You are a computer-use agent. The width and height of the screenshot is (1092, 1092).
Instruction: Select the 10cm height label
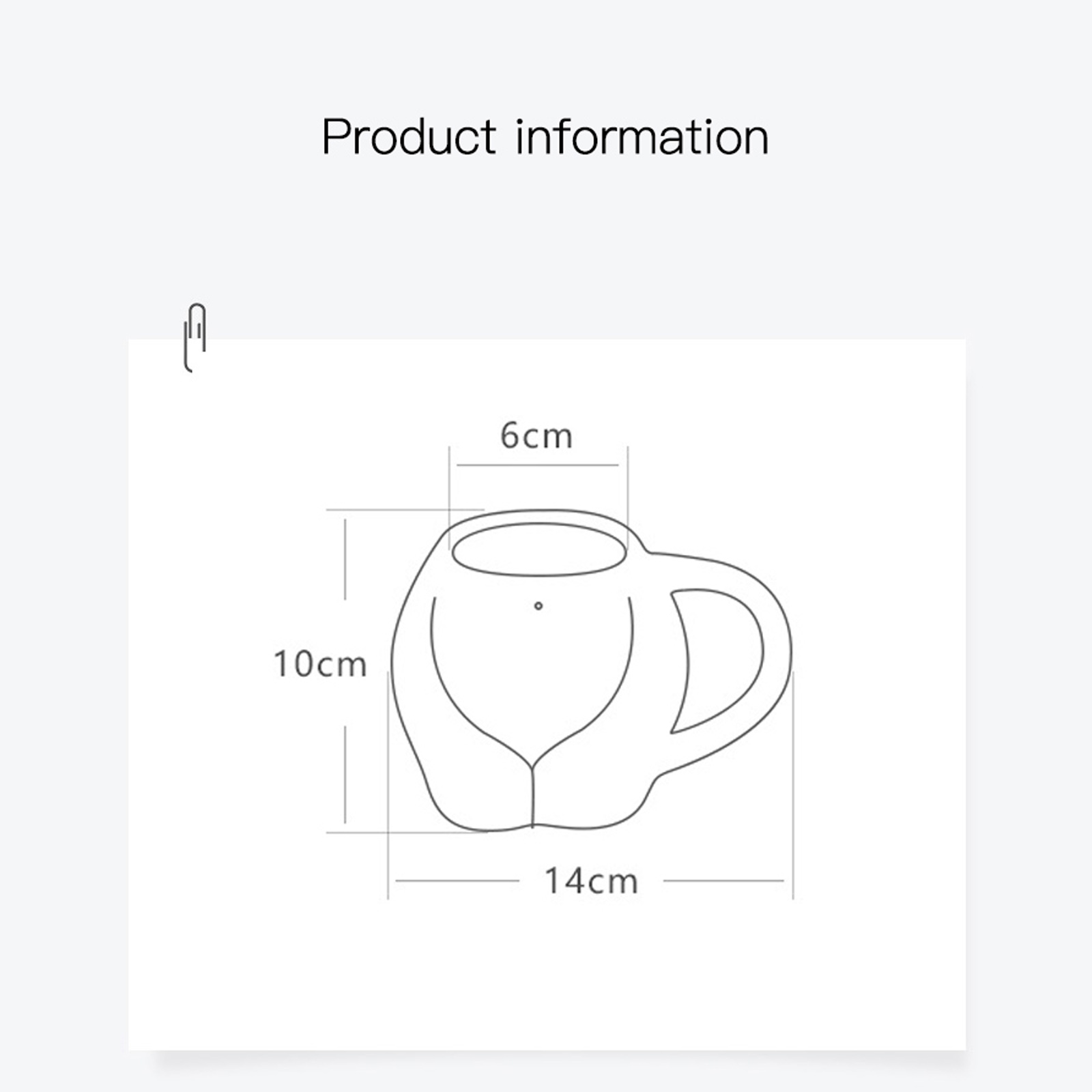[320, 663]
